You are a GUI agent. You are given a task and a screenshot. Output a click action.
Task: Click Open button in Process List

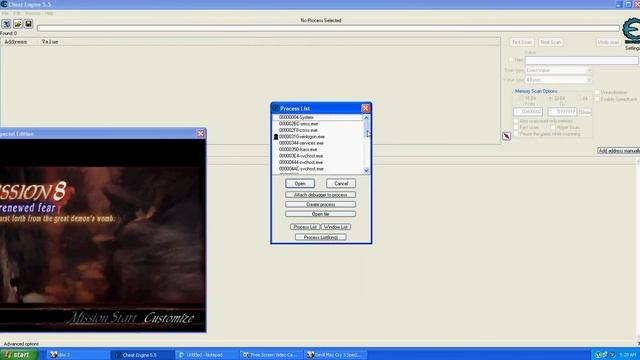click(x=300, y=184)
